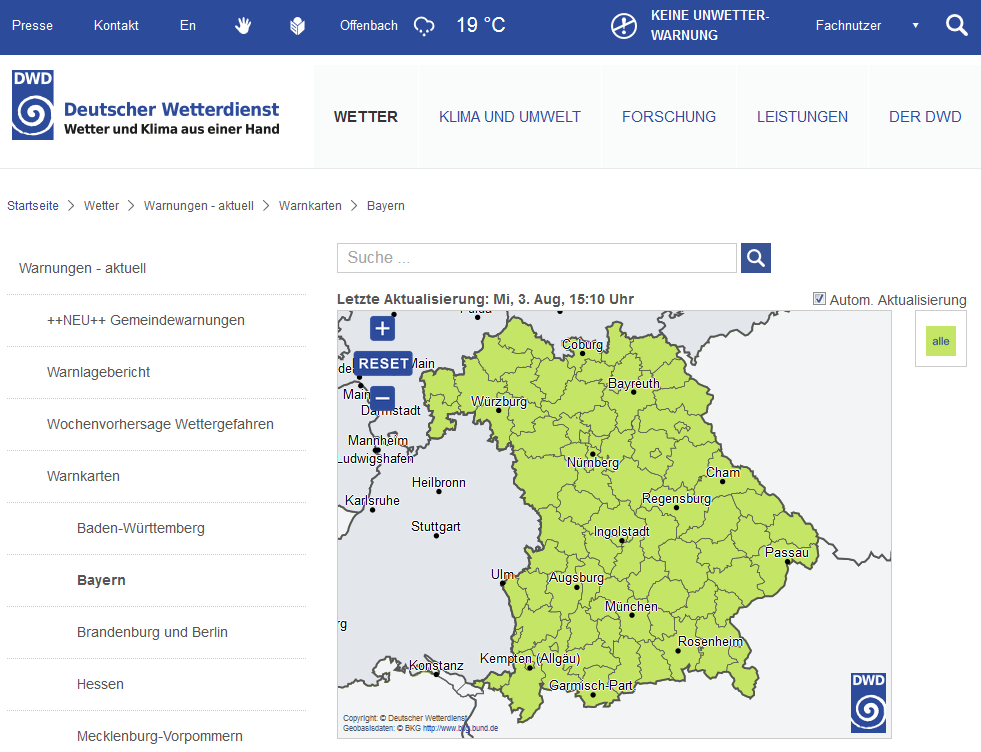
Task: Switch language to En
Action: click(188, 26)
